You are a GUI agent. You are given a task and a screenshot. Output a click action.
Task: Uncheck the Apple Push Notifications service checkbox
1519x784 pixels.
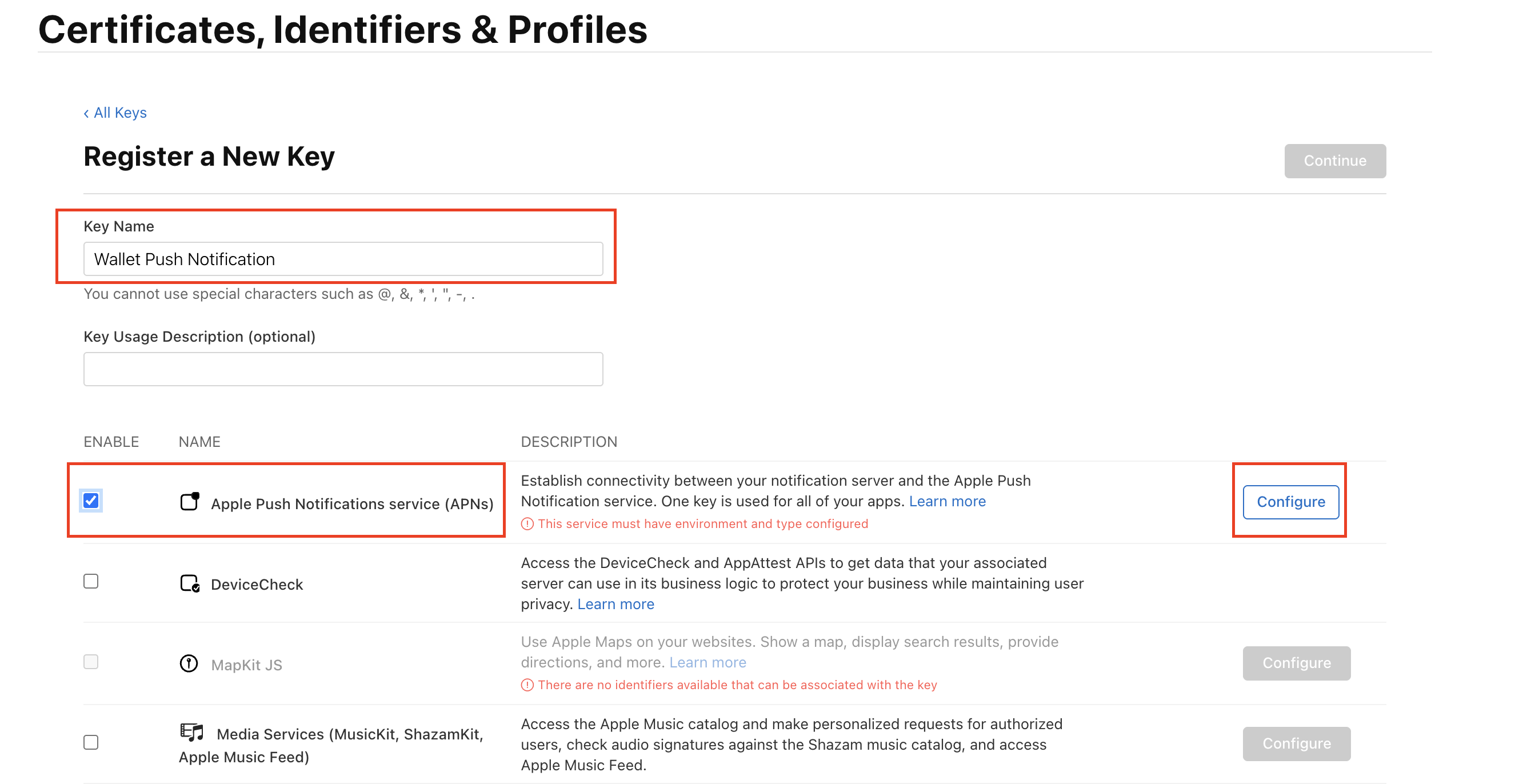[x=91, y=500]
